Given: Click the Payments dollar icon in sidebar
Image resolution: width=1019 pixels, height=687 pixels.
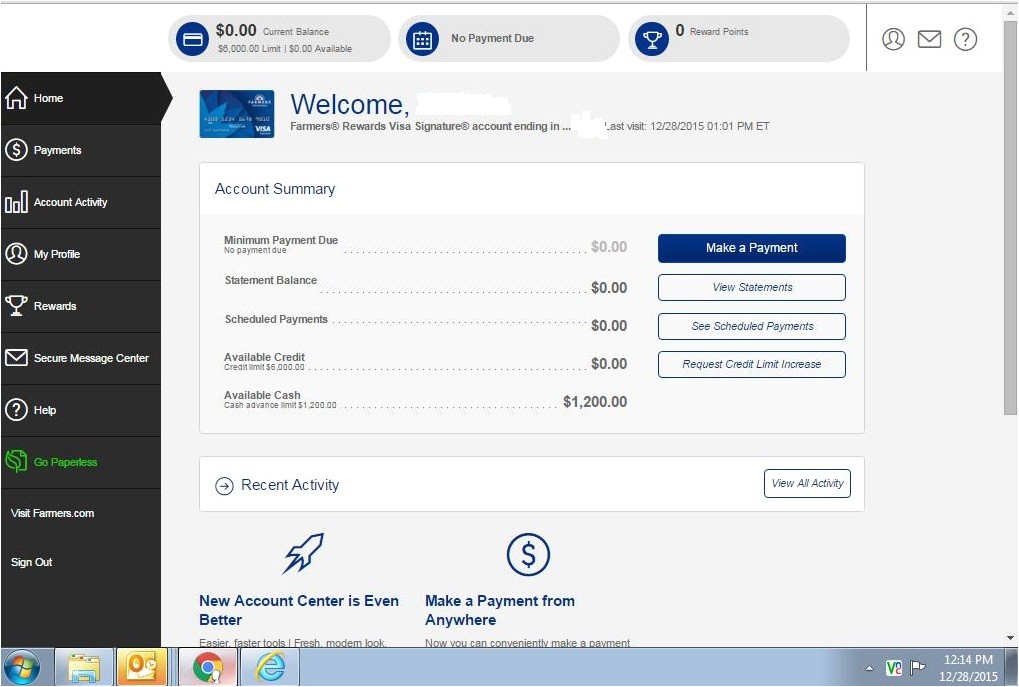Looking at the screenshot, I should (16, 150).
